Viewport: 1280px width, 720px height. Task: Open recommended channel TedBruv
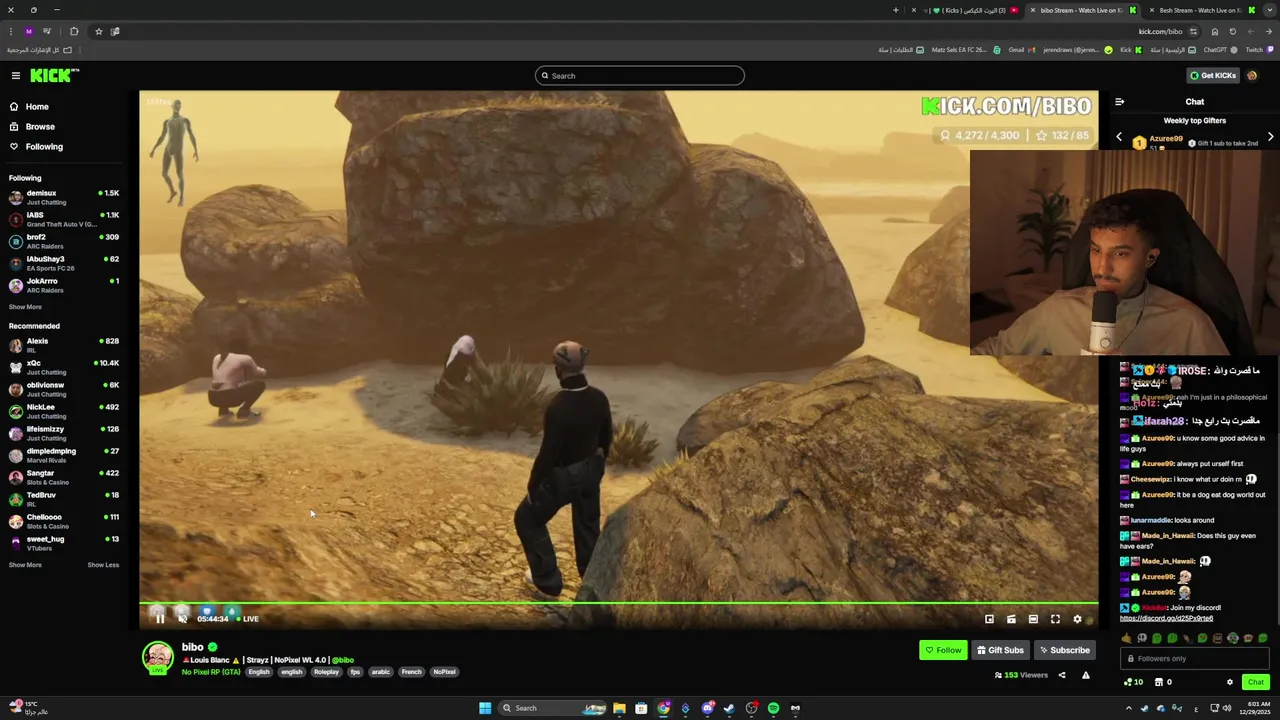[x=64, y=499]
